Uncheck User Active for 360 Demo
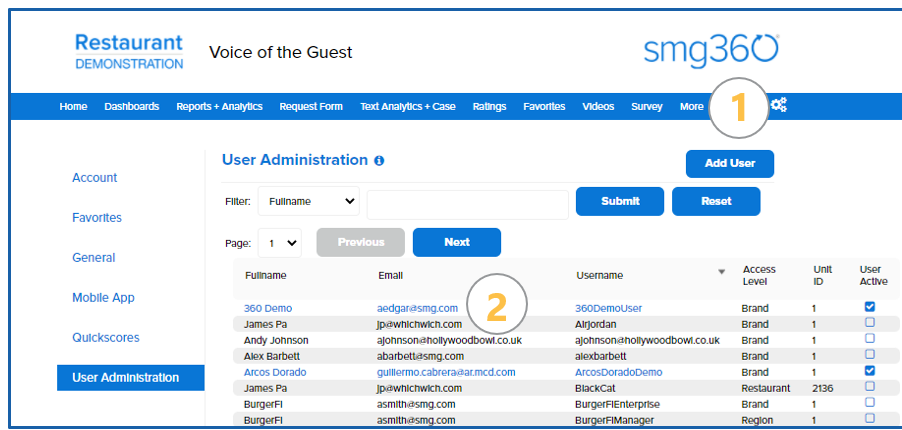Viewport: 902px width, 430px height. pyautogui.click(x=869, y=307)
